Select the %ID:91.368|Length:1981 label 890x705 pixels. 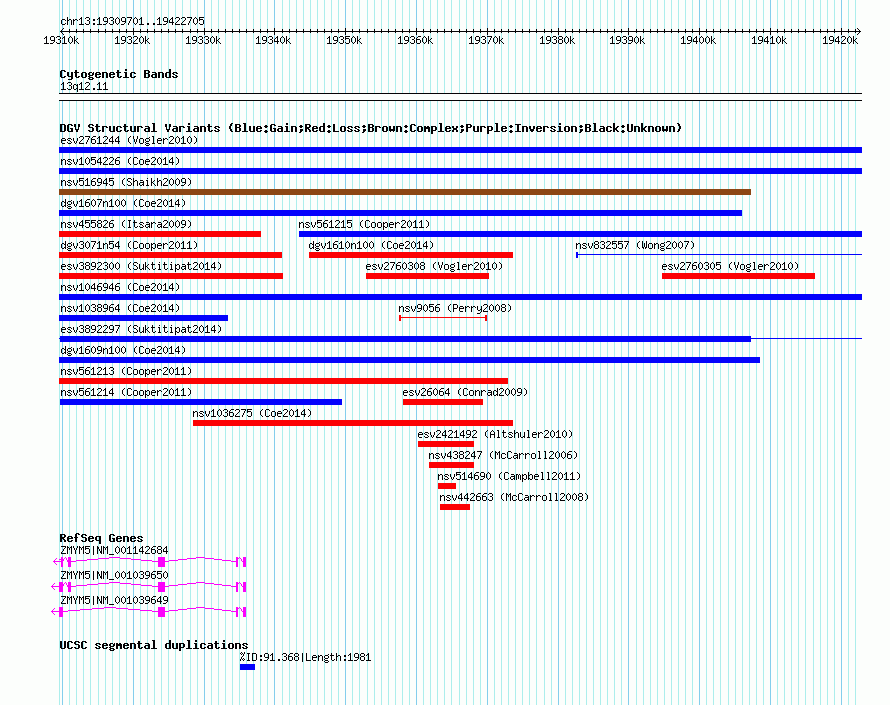[x=305, y=657]
